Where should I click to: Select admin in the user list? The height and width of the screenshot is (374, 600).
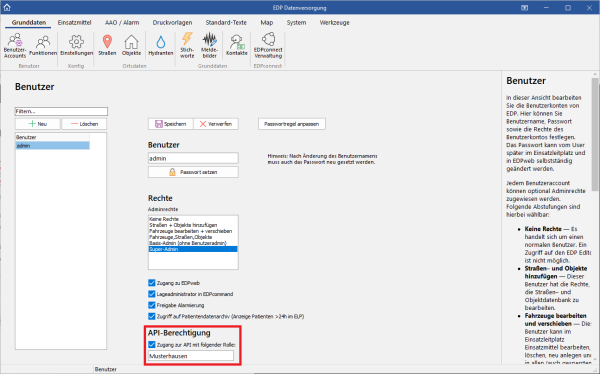pyautogui.click(x=52, y=146)
